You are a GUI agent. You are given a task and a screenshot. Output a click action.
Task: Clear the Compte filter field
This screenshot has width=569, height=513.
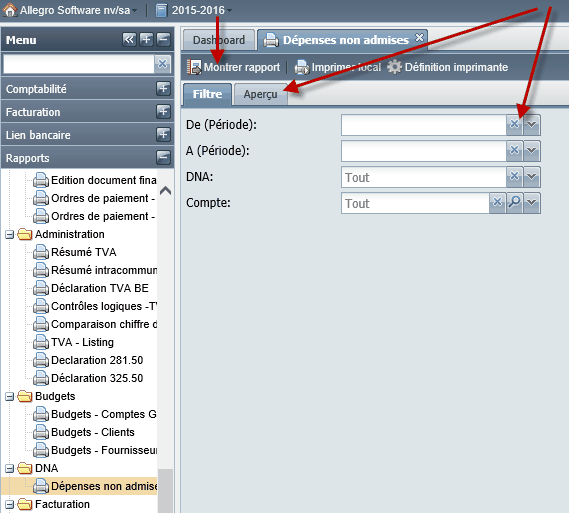click(x=497, y=203)
